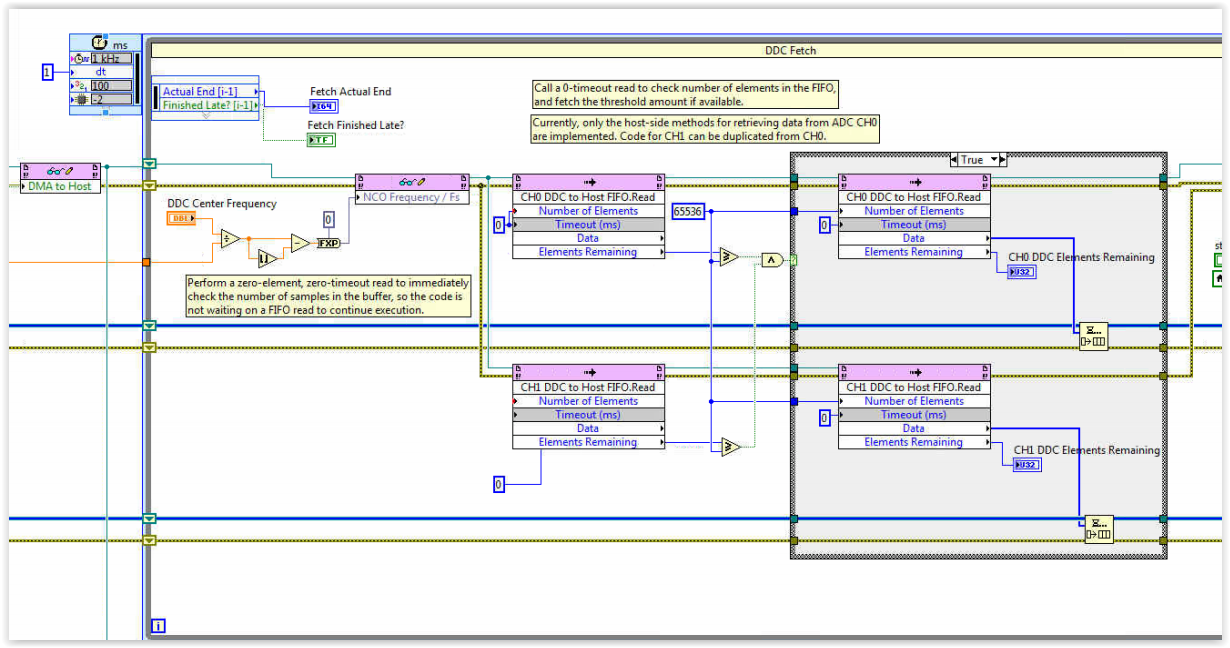This screenshot has width=1230, height=648.
Task: Go to previous case using left arrow
Action: pyautogui.click(x=954, y=160)
